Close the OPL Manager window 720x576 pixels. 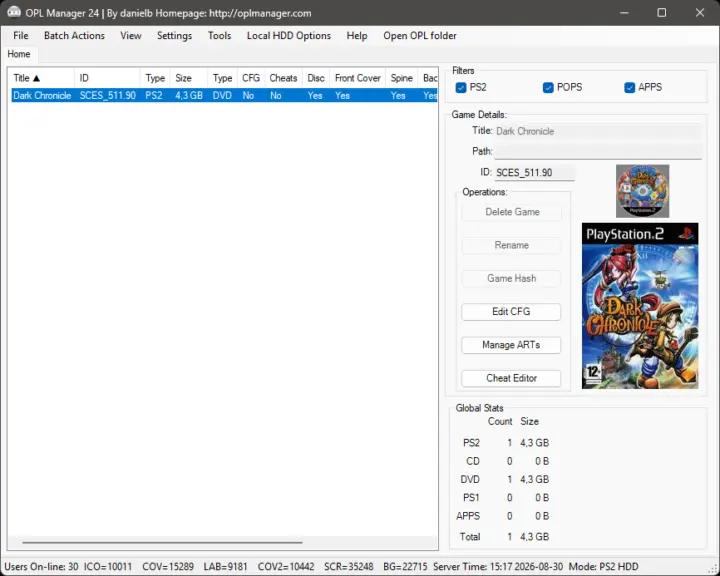tap(700, 12)
